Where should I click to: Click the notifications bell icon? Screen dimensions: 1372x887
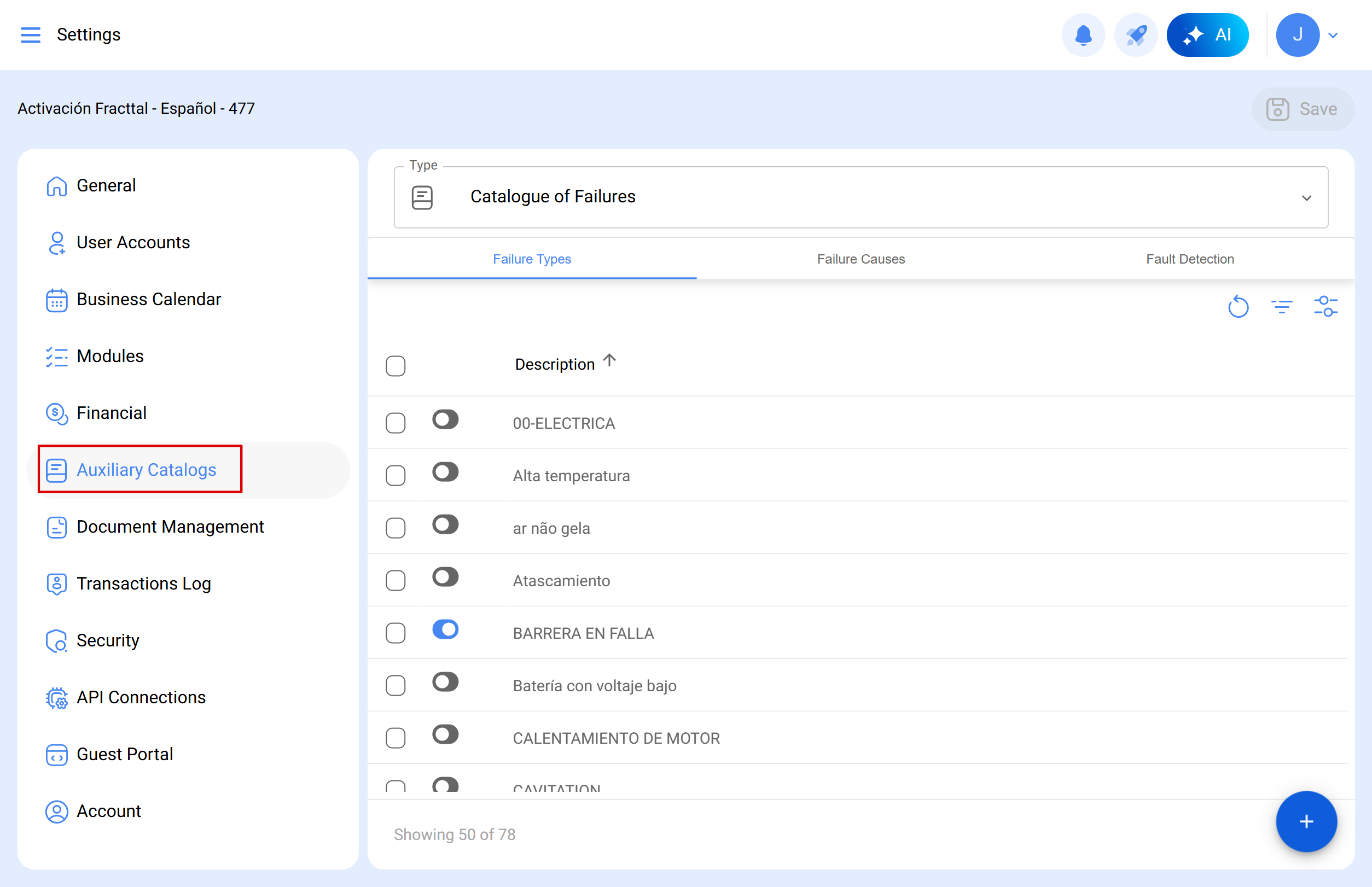[x=1083, y=34]
